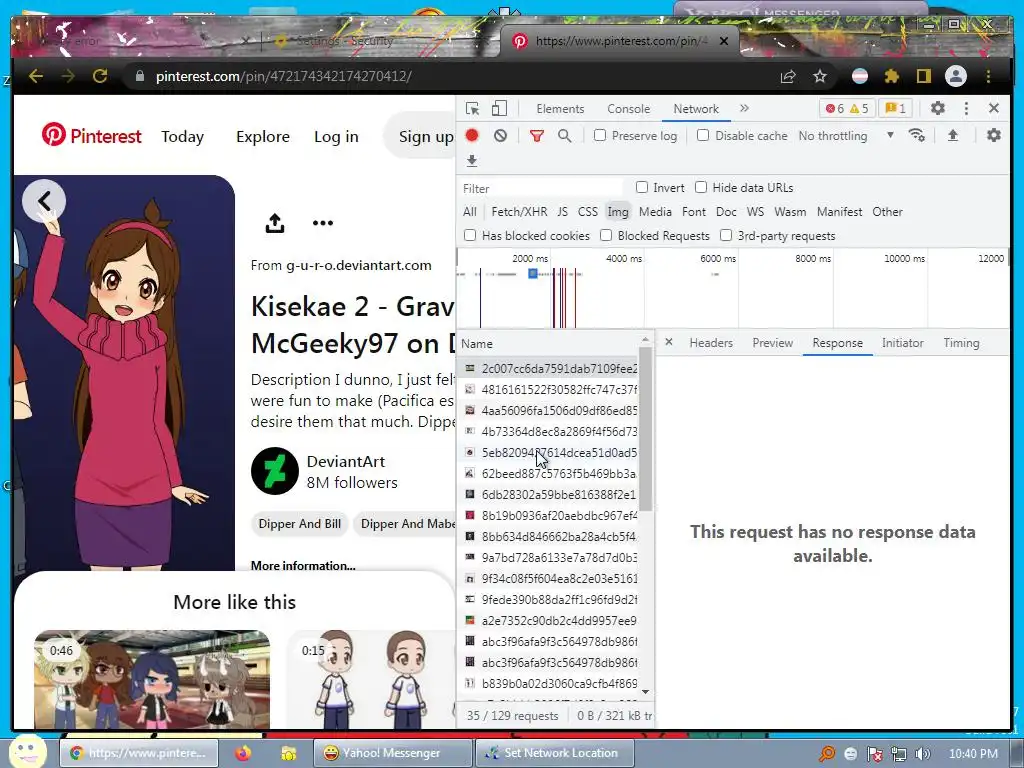Screen dimensions: 1024x768
Task: Open the browser extensions puzzle icon
Action: click(891, 76)
